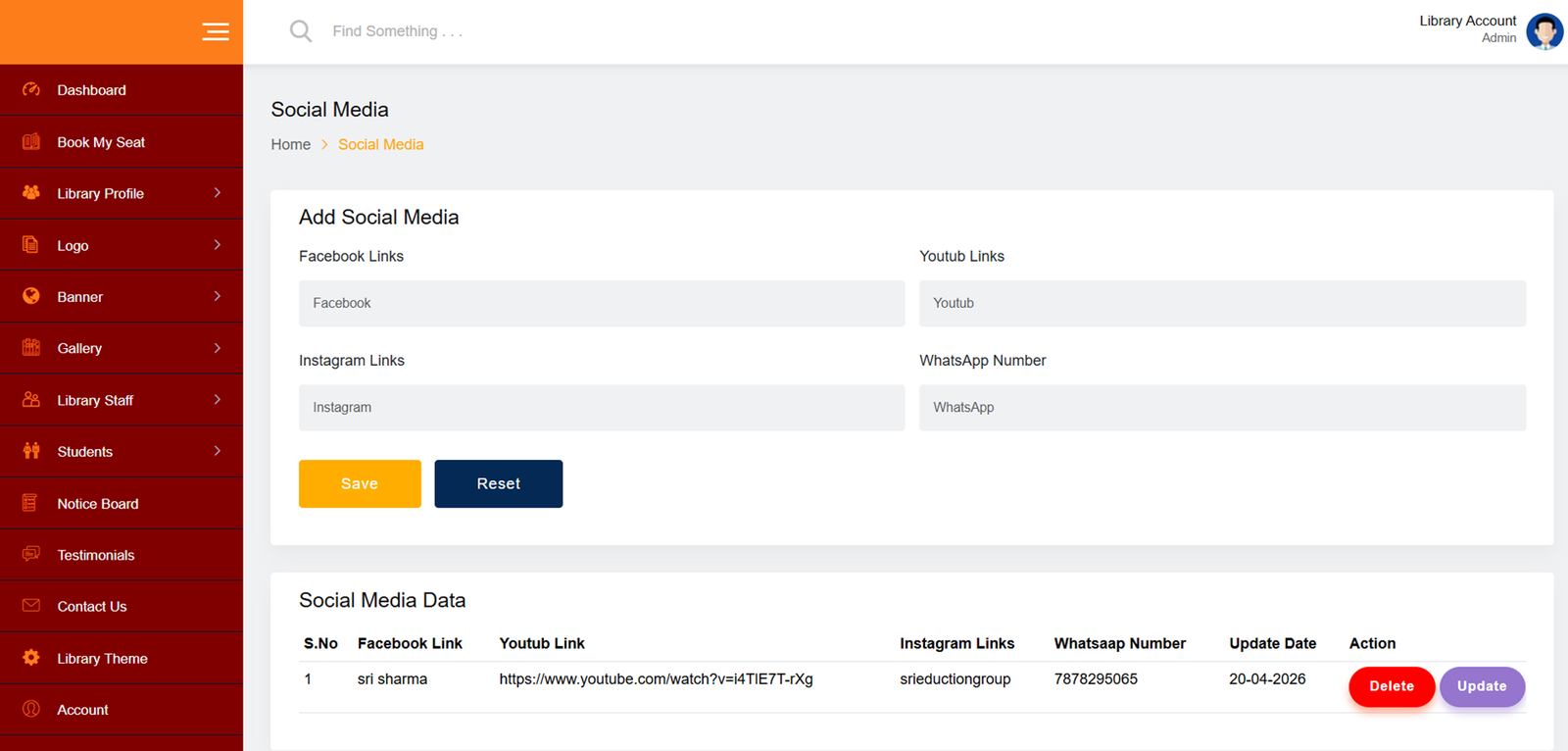
Task: Click the Banner globe icon
Action: click(31, 296)
